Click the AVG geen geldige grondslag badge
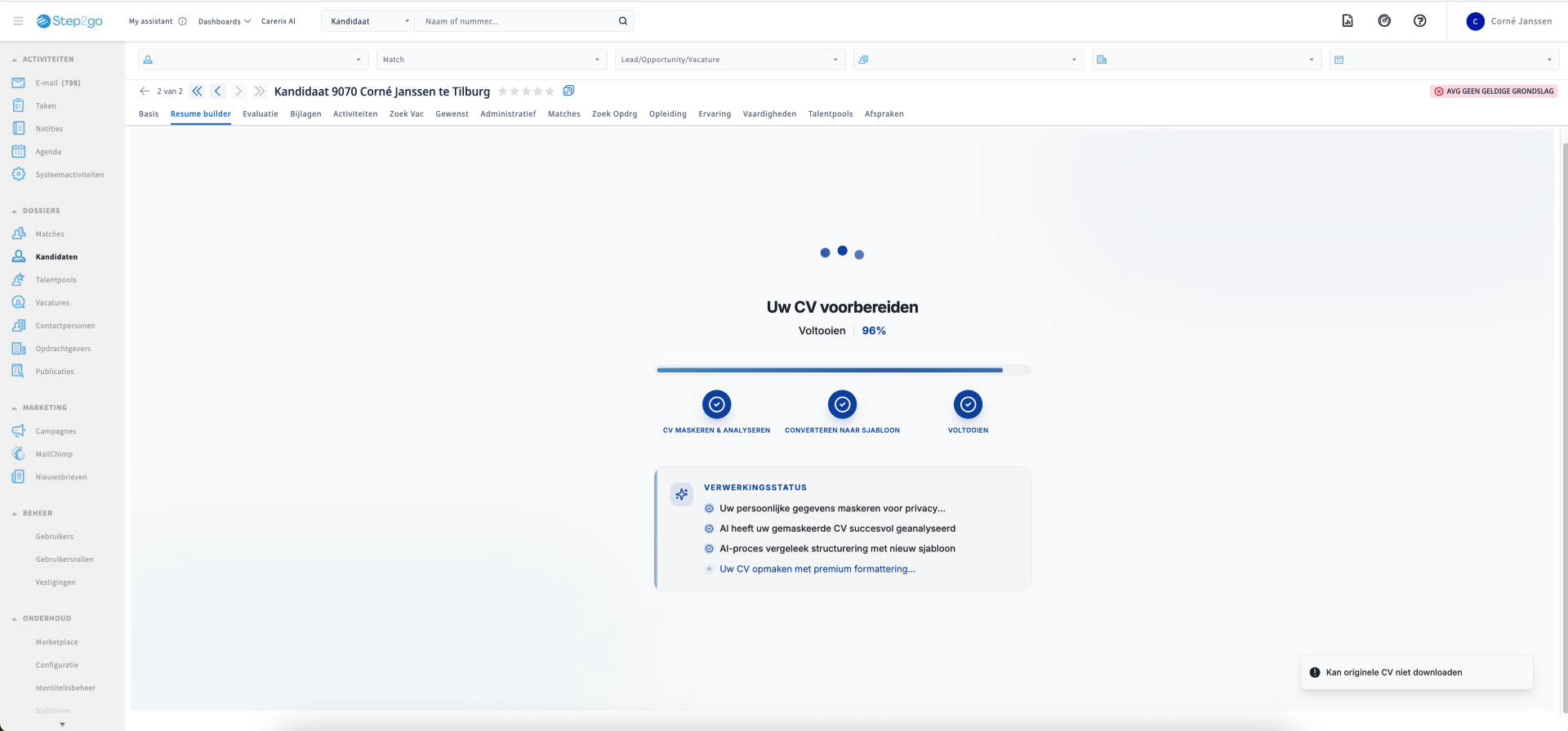This screenshot has width=1568, height=731. pos(1494,91)
